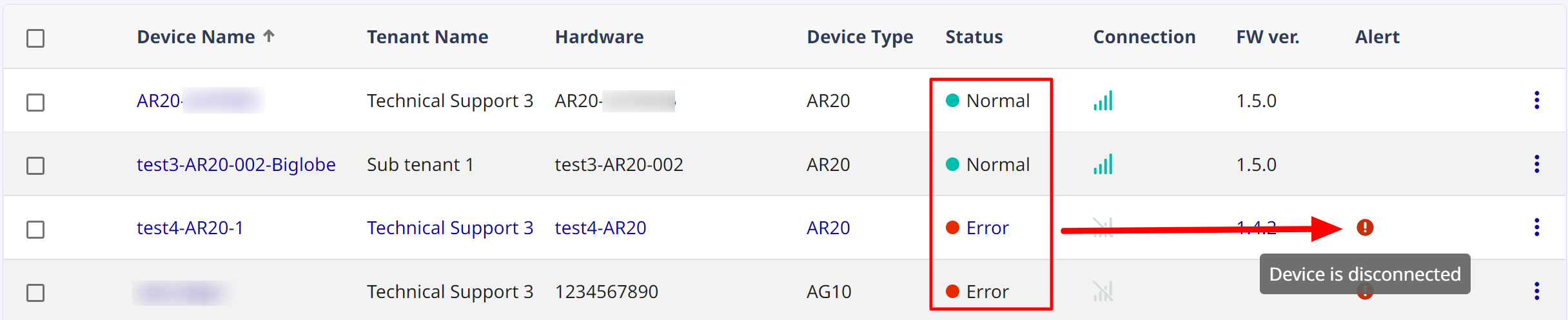
Task: Click signal icon for test3-AR20-002-Biglobe
Action: (x=1102, y=165)
